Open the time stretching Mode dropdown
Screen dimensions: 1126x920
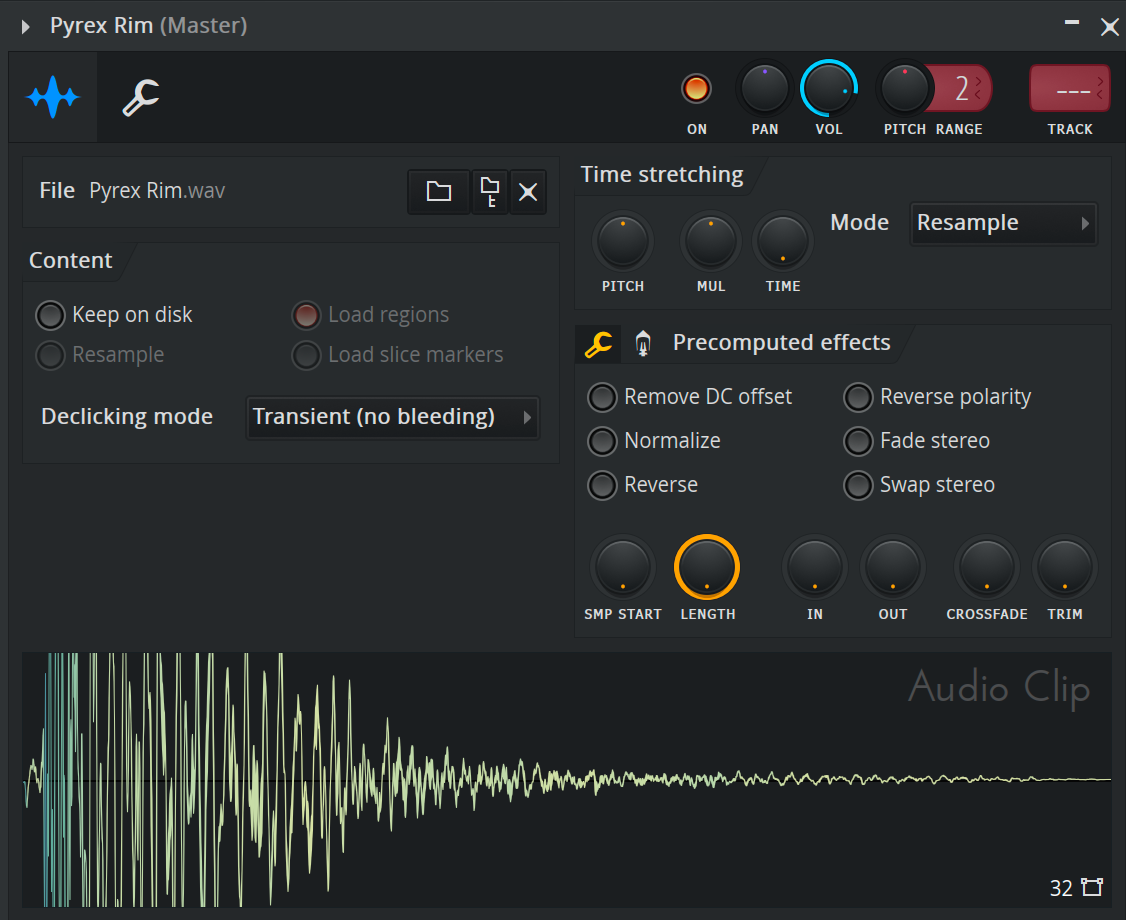pos(1003,223)
